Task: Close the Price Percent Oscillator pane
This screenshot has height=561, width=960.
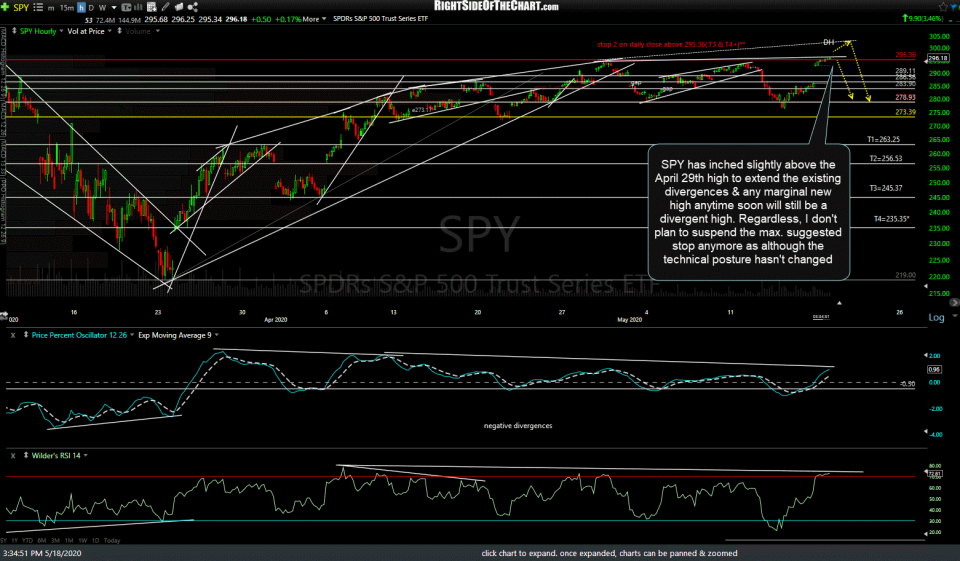Action: click(x=13, y=335)
